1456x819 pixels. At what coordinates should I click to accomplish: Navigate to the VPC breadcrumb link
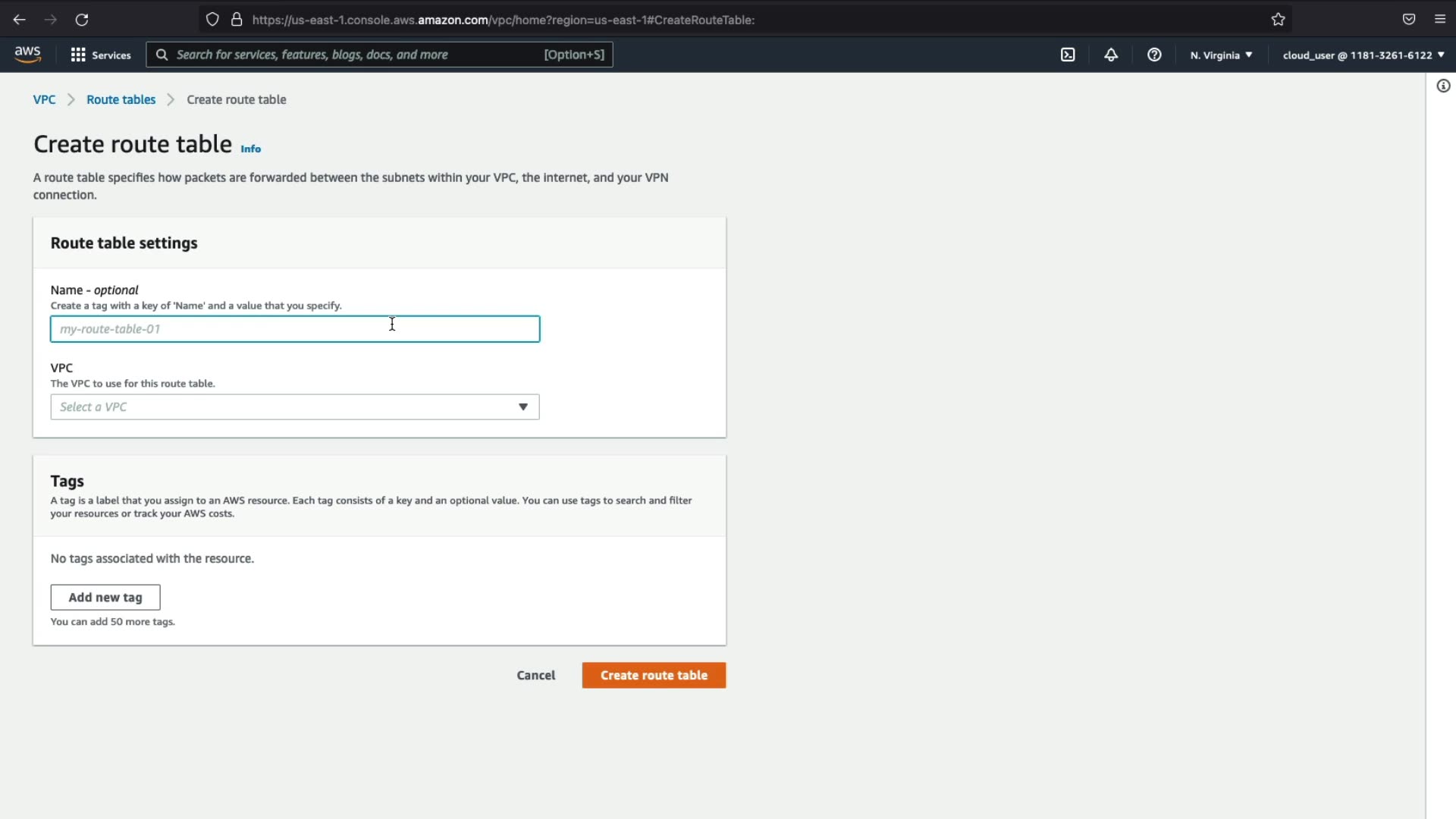point(44,99)
